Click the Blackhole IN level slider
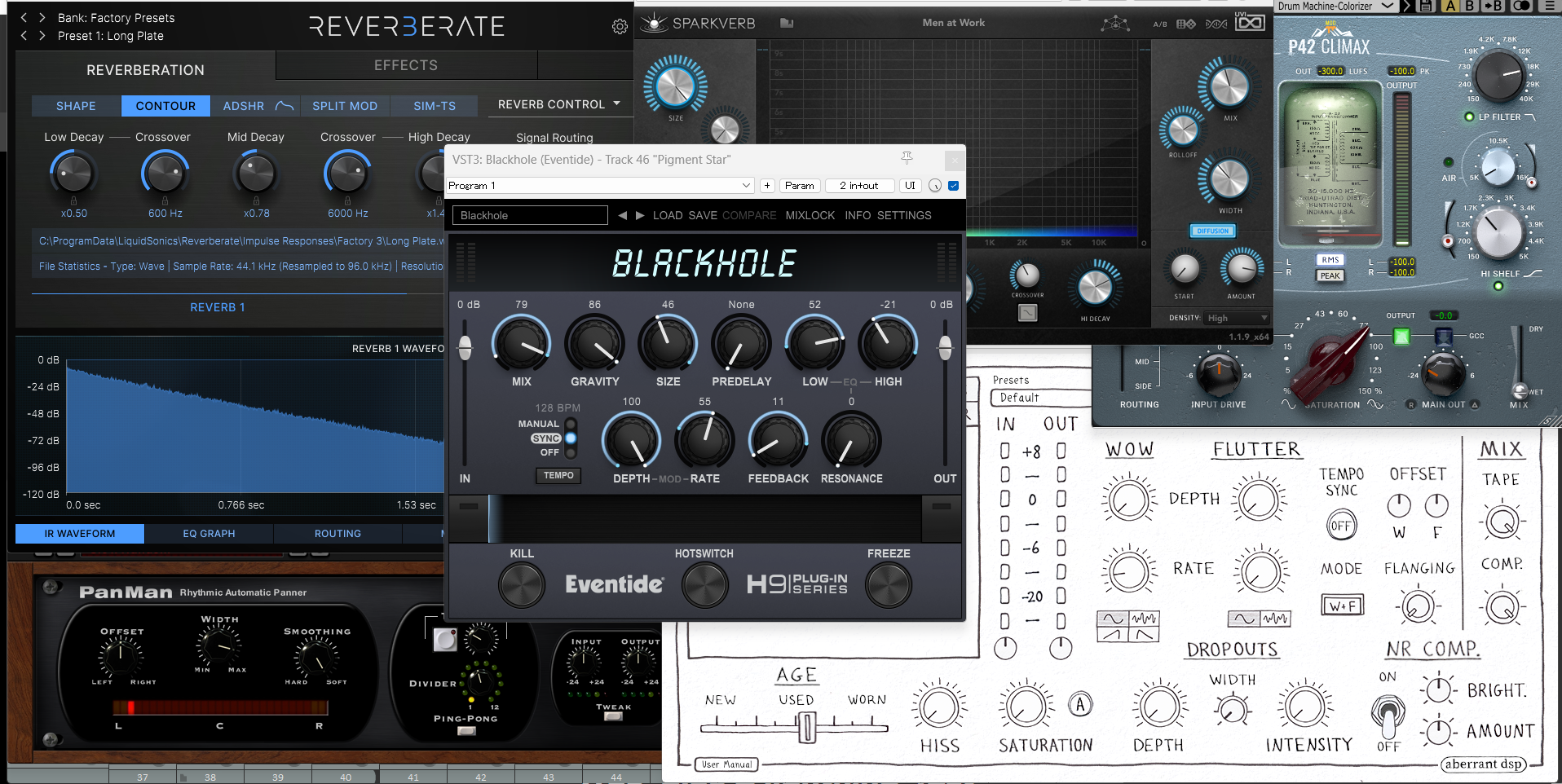The width and height of the screenshot is (1562, 784). [465, 348]
